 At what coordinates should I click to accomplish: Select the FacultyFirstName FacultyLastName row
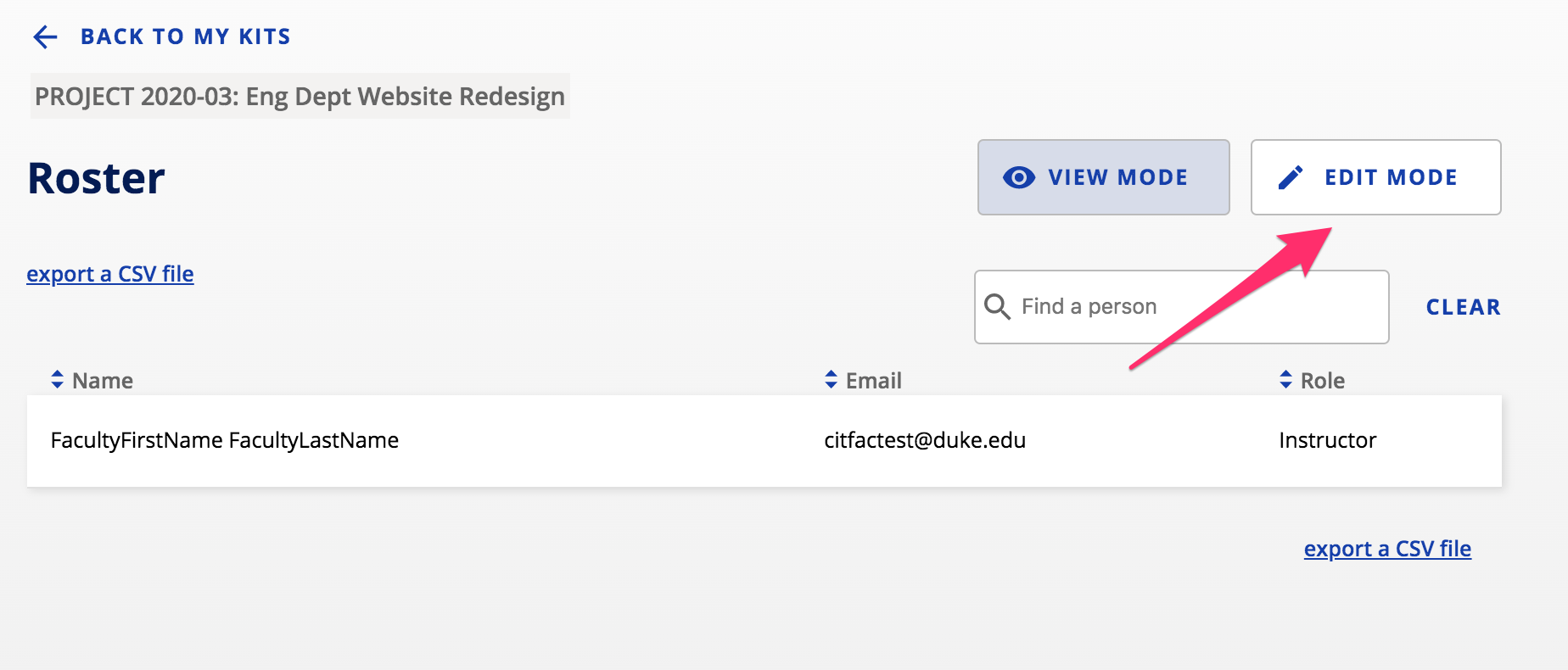pos(764,441)
